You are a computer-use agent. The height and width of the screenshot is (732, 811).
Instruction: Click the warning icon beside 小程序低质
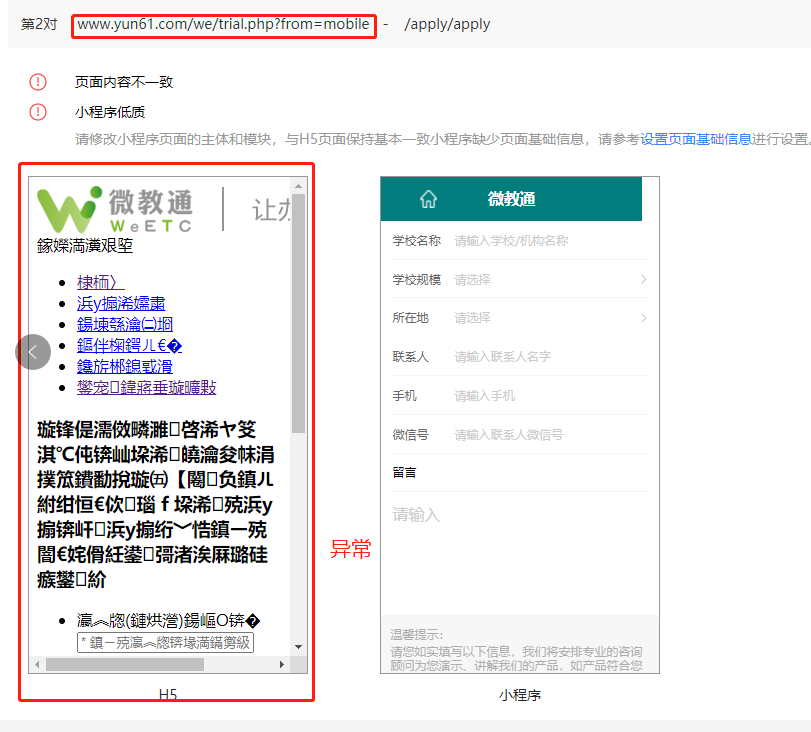pos(38,112)
